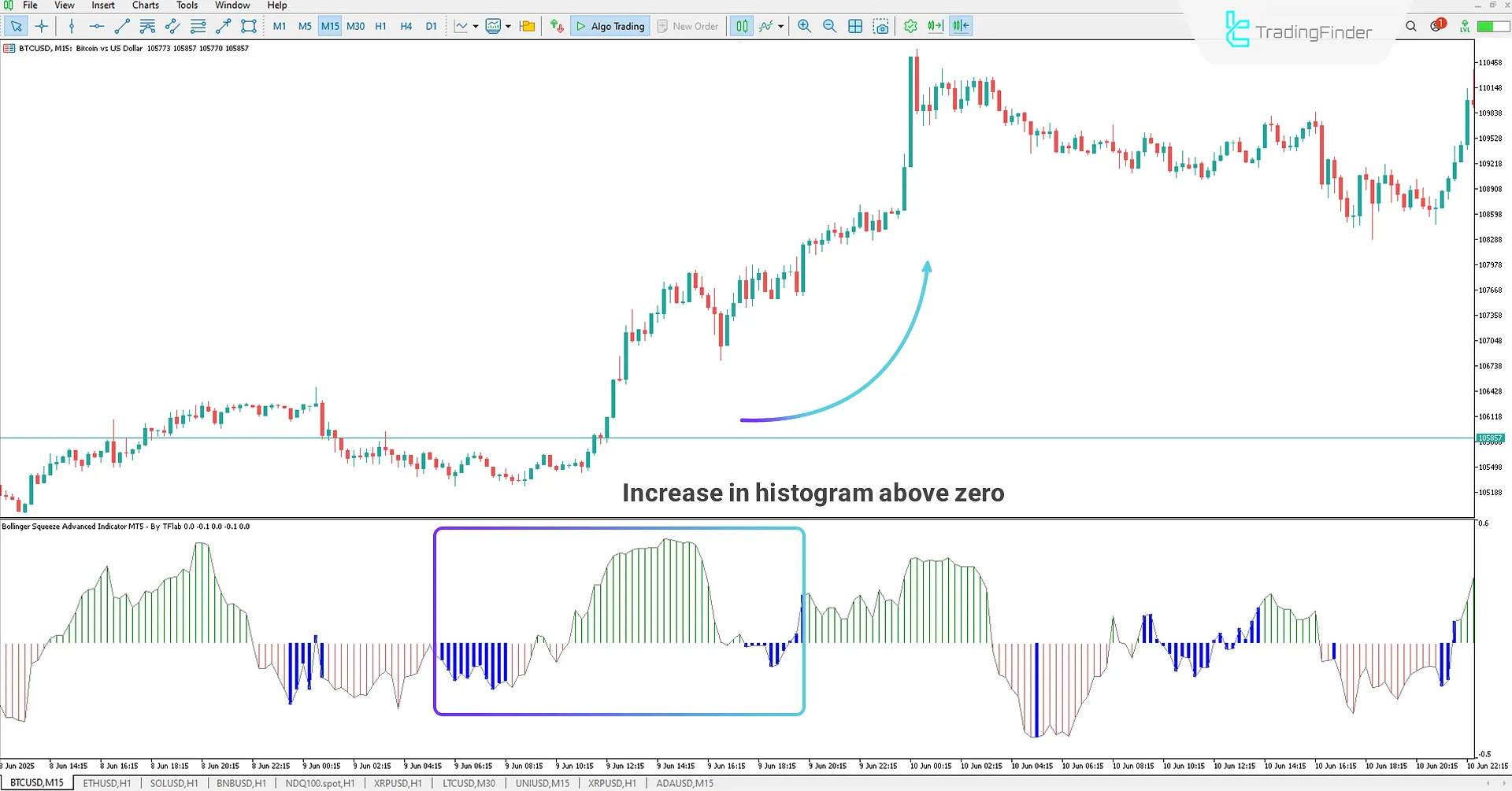The width and height of the screenshot is (1512, 791).
Task: Select the Horizontal Line tool
Action: (96, 26)
